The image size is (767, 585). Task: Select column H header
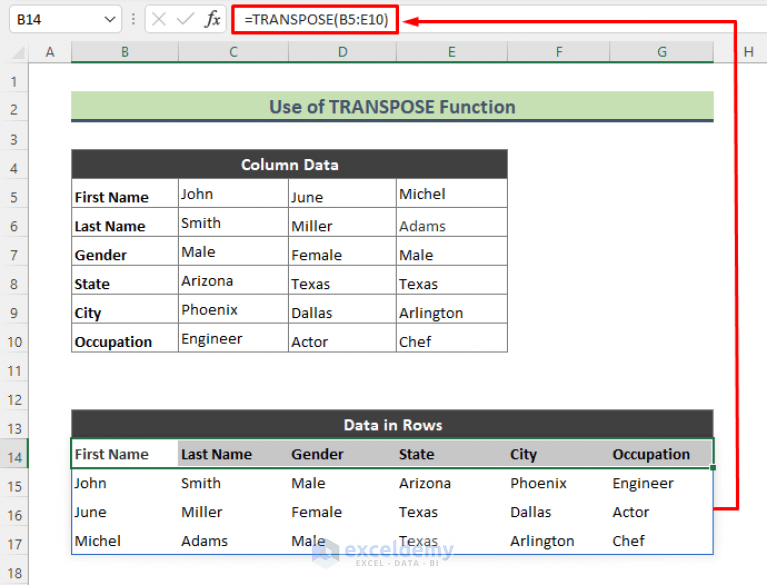pyautogui.click(x=748, y=52)
